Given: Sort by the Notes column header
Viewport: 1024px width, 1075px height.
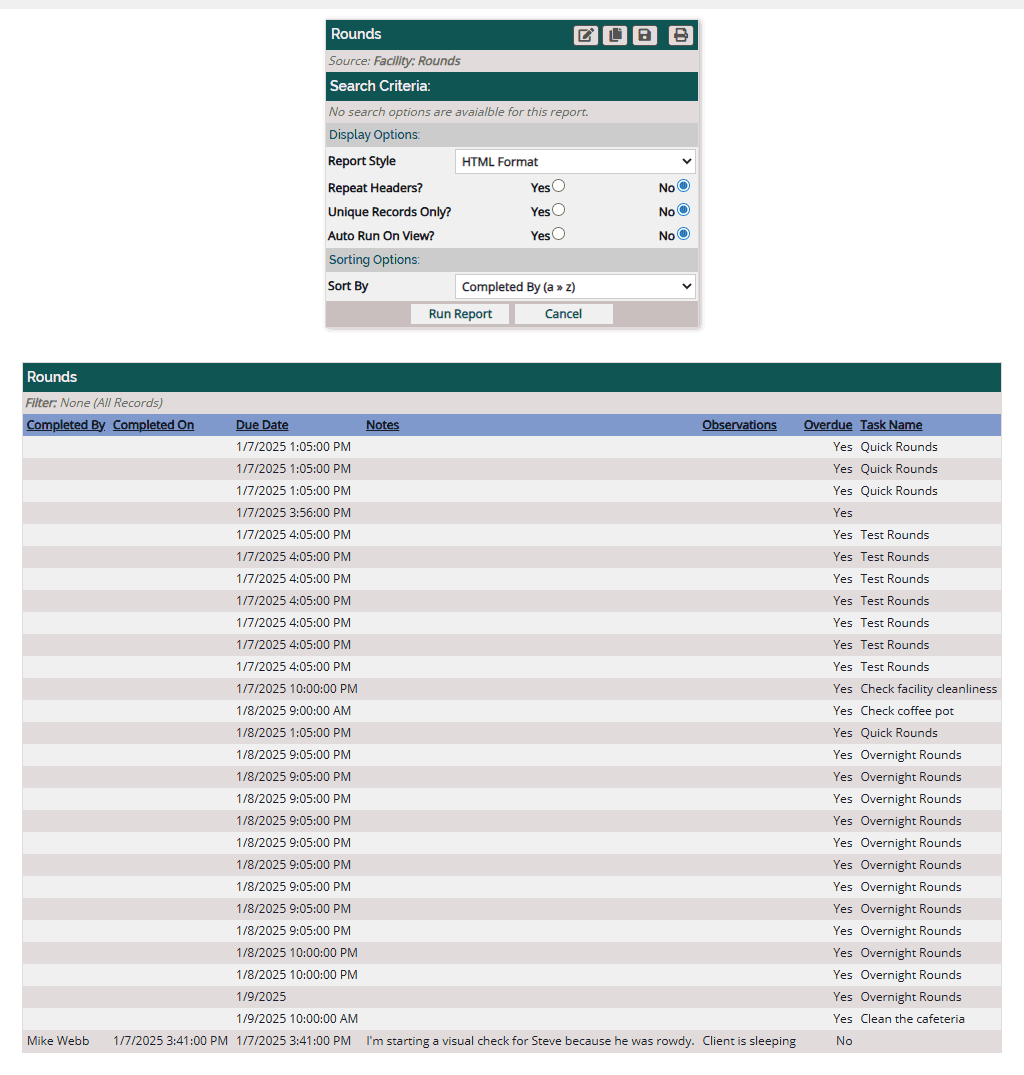Looking at the screenshot, I should tap(382, 425).
